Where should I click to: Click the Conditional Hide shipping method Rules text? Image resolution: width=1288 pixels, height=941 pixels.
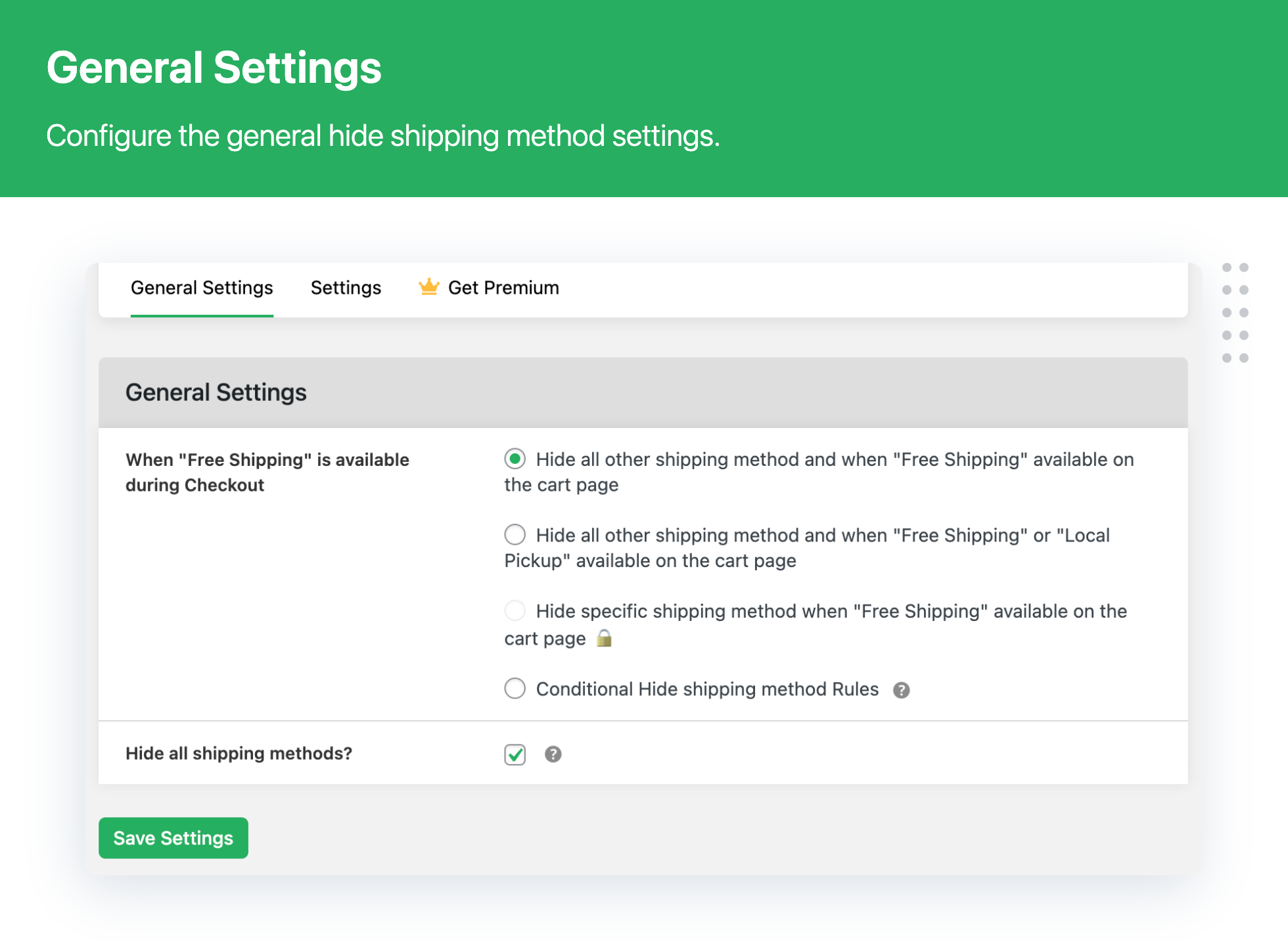[x=707, y=689]
